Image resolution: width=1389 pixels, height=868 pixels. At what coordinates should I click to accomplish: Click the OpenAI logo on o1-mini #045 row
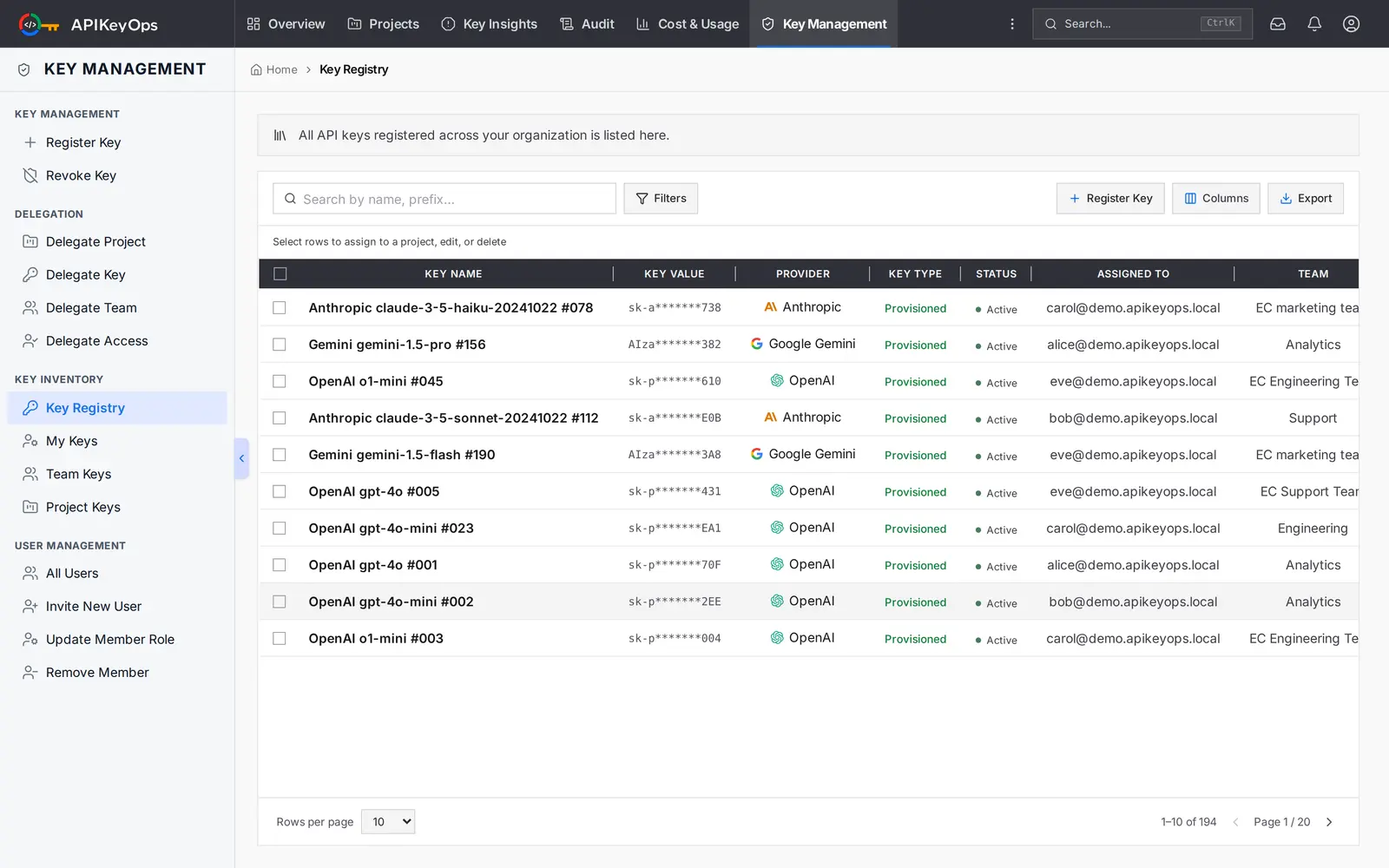coord(777,380)
